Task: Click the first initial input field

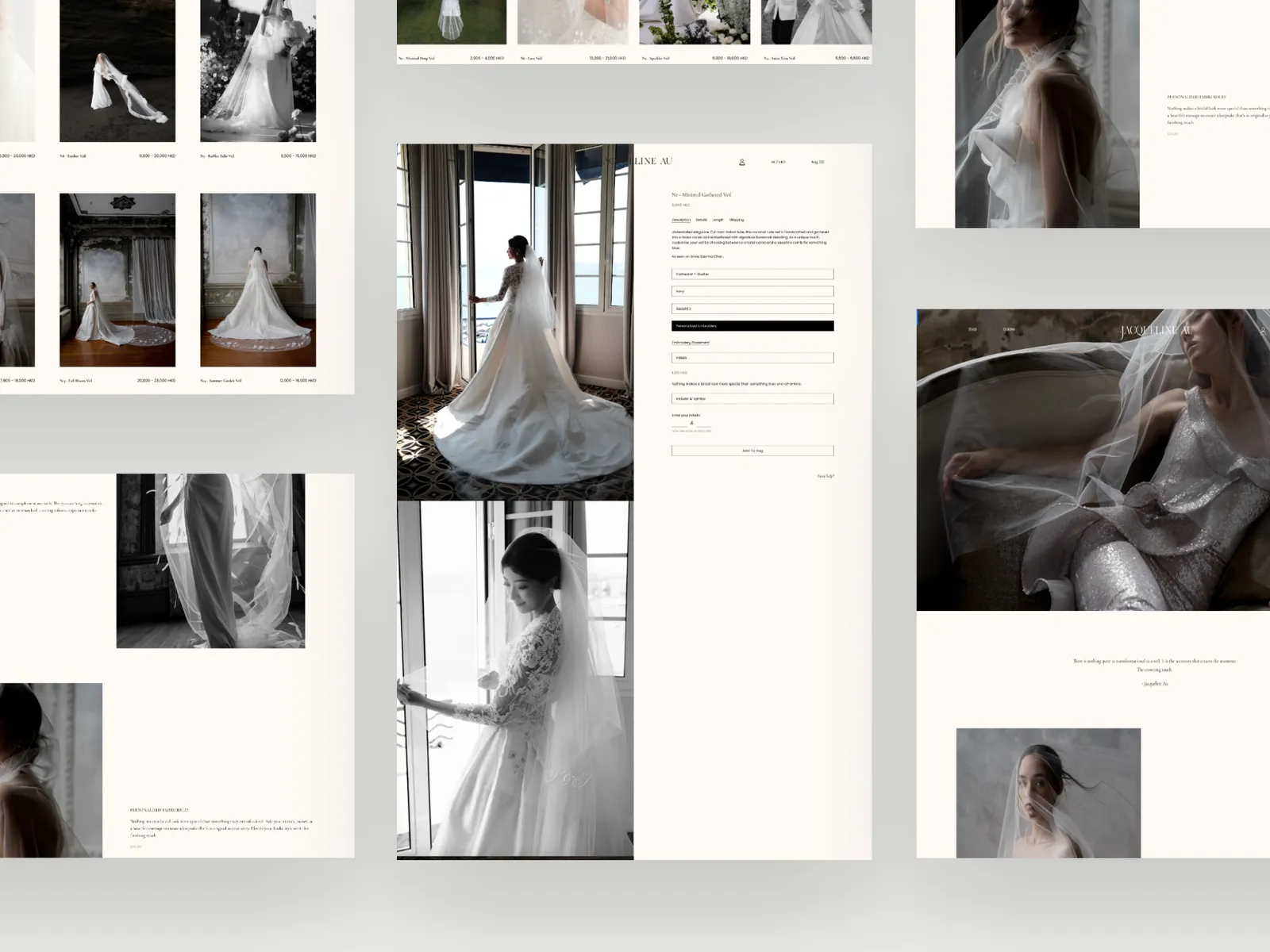Action: point(679,424)
